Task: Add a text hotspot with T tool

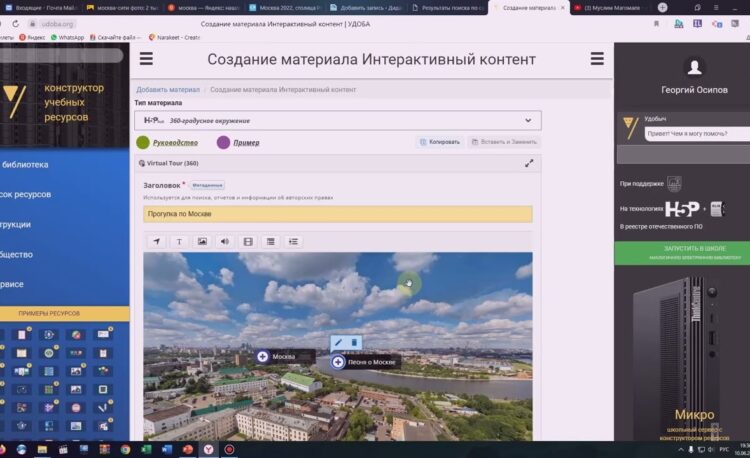Action: (x=180, y=241)
